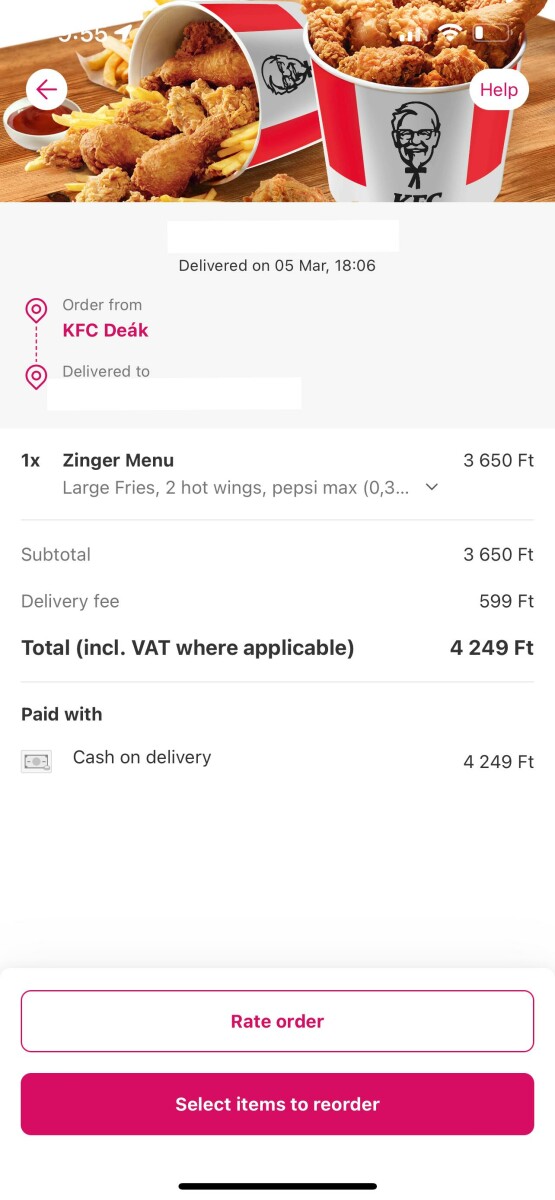
Task: Tap the cash payment icon
Action: pyautogui.click(x=36, y=761)
